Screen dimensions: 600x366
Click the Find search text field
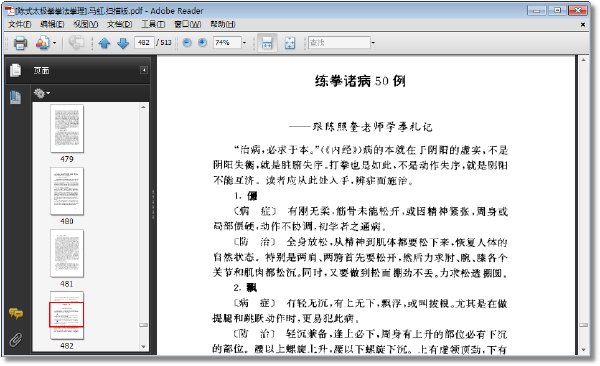[x=339, y=42]
